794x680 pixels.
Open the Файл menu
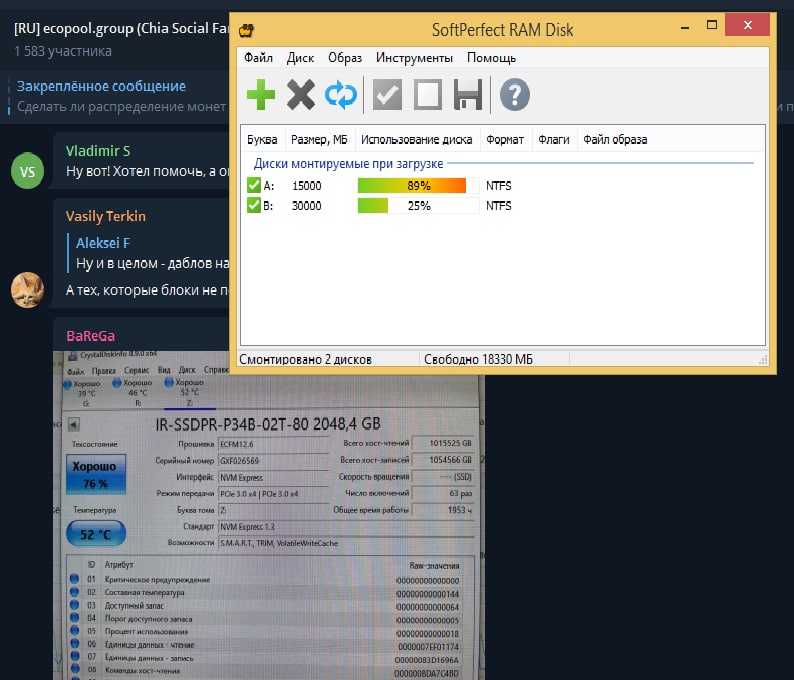(258, 58)
